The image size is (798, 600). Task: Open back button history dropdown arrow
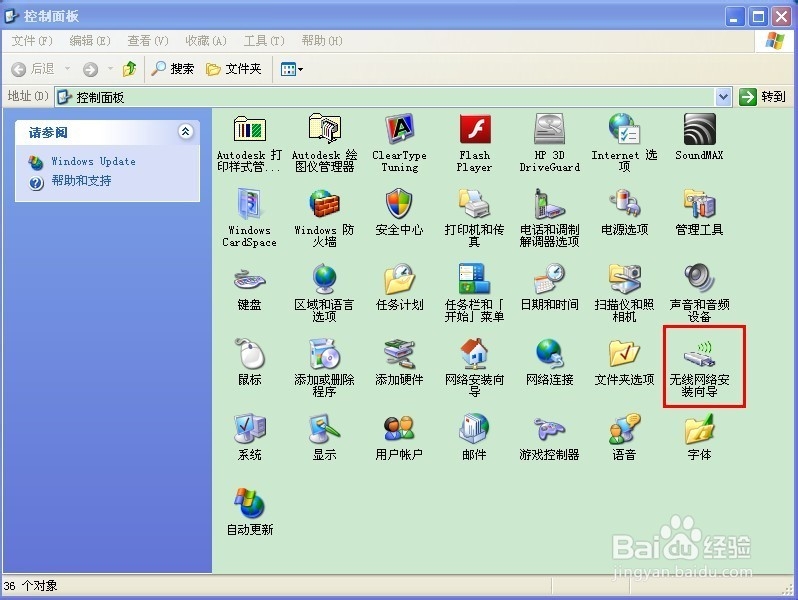(67, 69)
